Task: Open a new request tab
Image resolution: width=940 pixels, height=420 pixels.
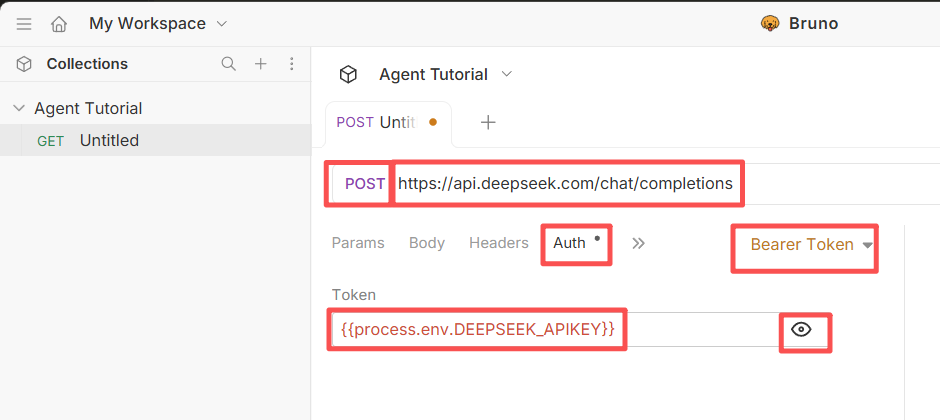Action: (489, 123)
